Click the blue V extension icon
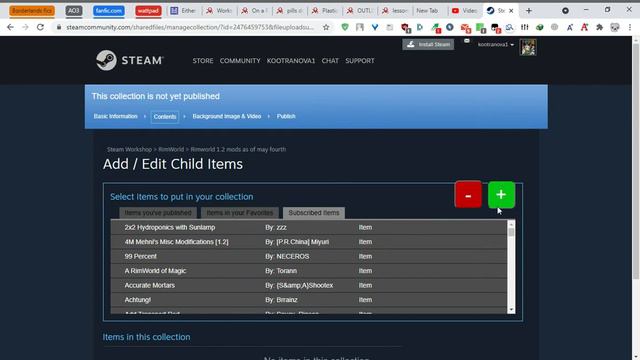 tap(375, 27)
